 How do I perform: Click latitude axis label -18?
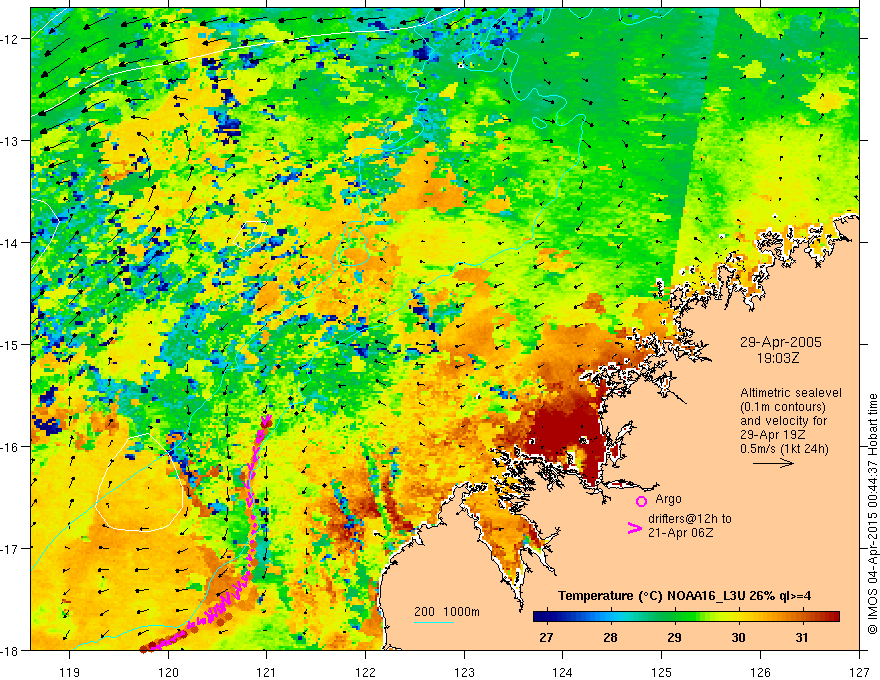(x=10, y=650)
